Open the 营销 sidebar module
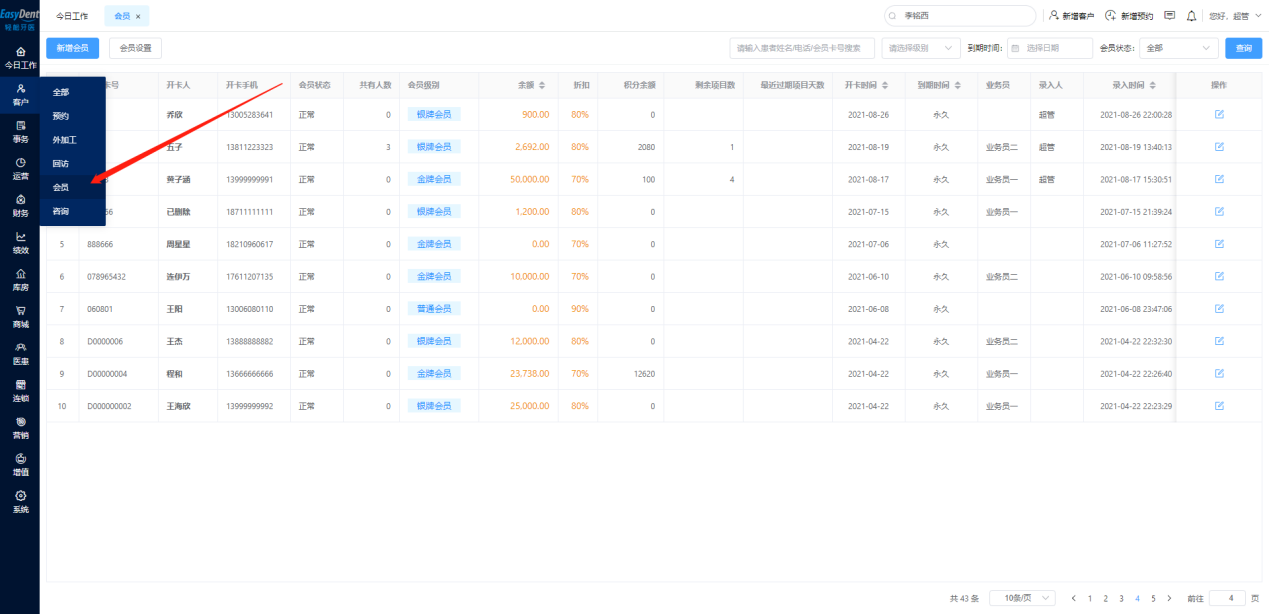The width and height of the screenshot is (1269, 614). 20,428
